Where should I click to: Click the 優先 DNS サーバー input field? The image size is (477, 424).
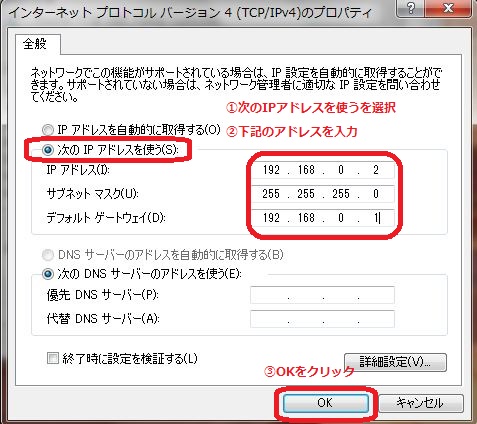322,295
